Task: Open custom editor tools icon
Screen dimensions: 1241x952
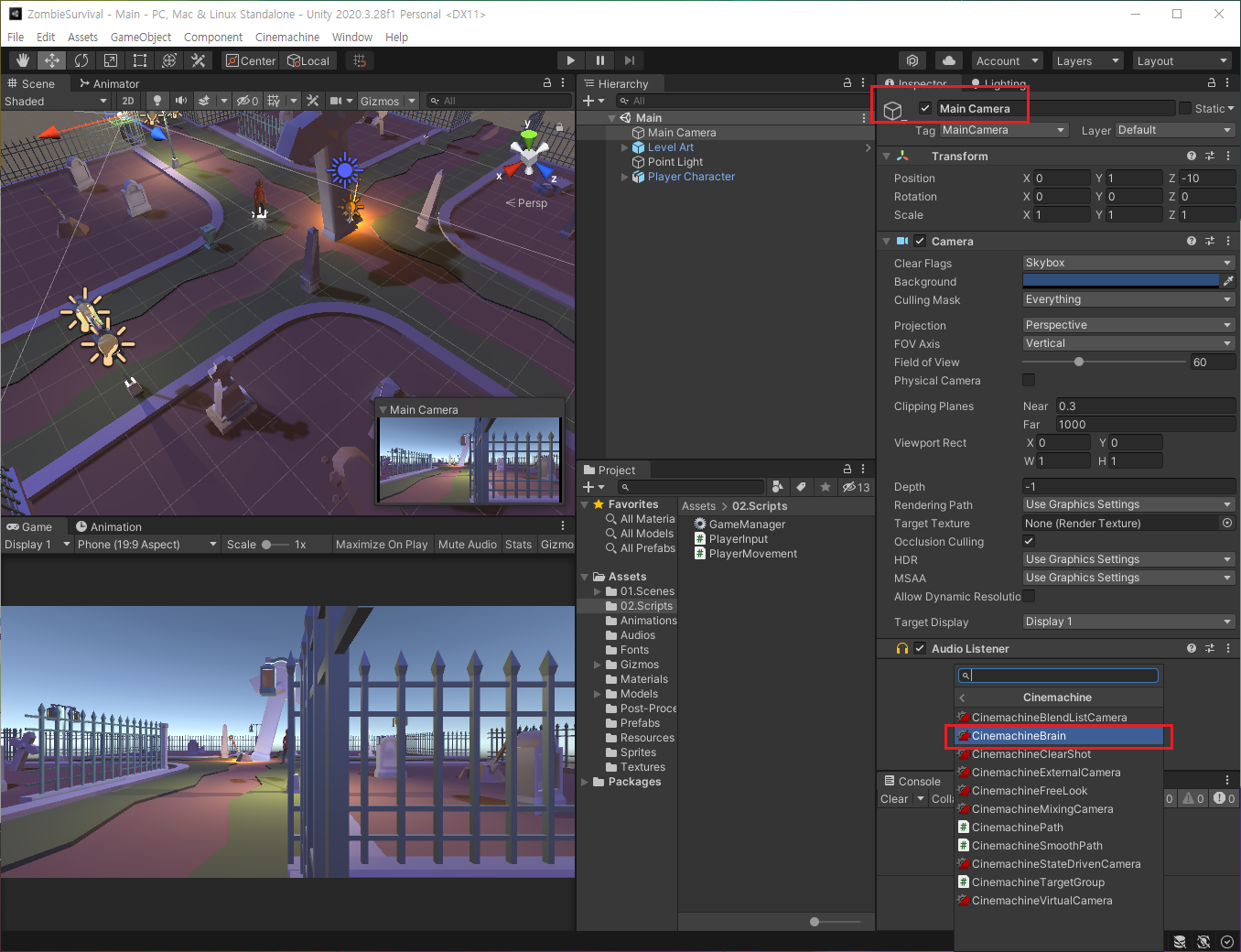Action: 198,60
